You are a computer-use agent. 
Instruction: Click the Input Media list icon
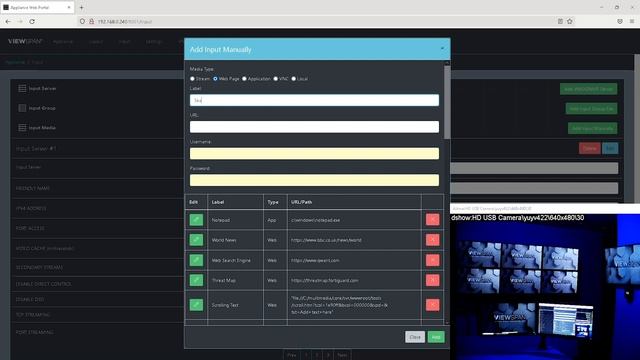click(x=22, y=127)
